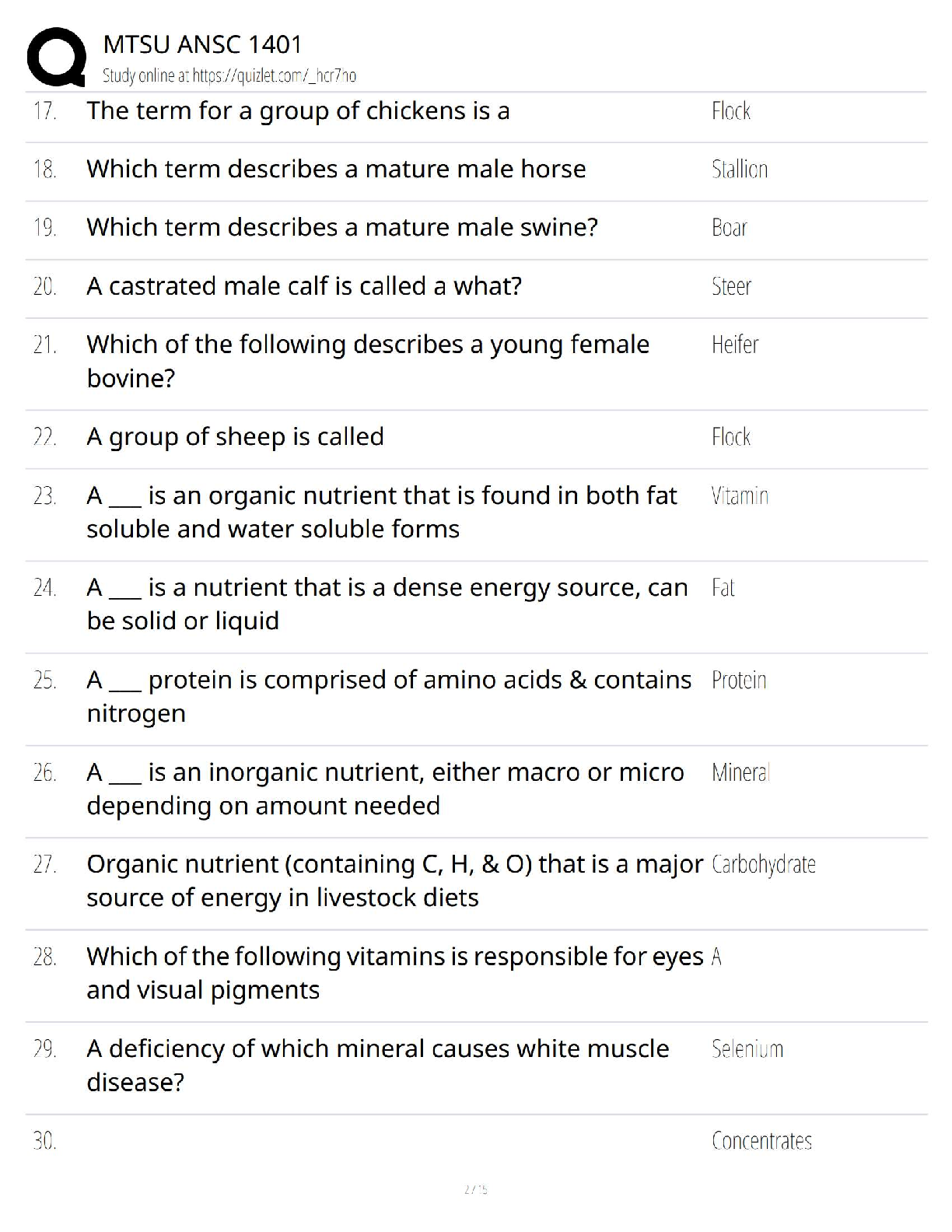Image resolution: width=952 pixels, height=1232 pixels.
Task: Click the answer Heifer
Action: [x=735, y=345]
